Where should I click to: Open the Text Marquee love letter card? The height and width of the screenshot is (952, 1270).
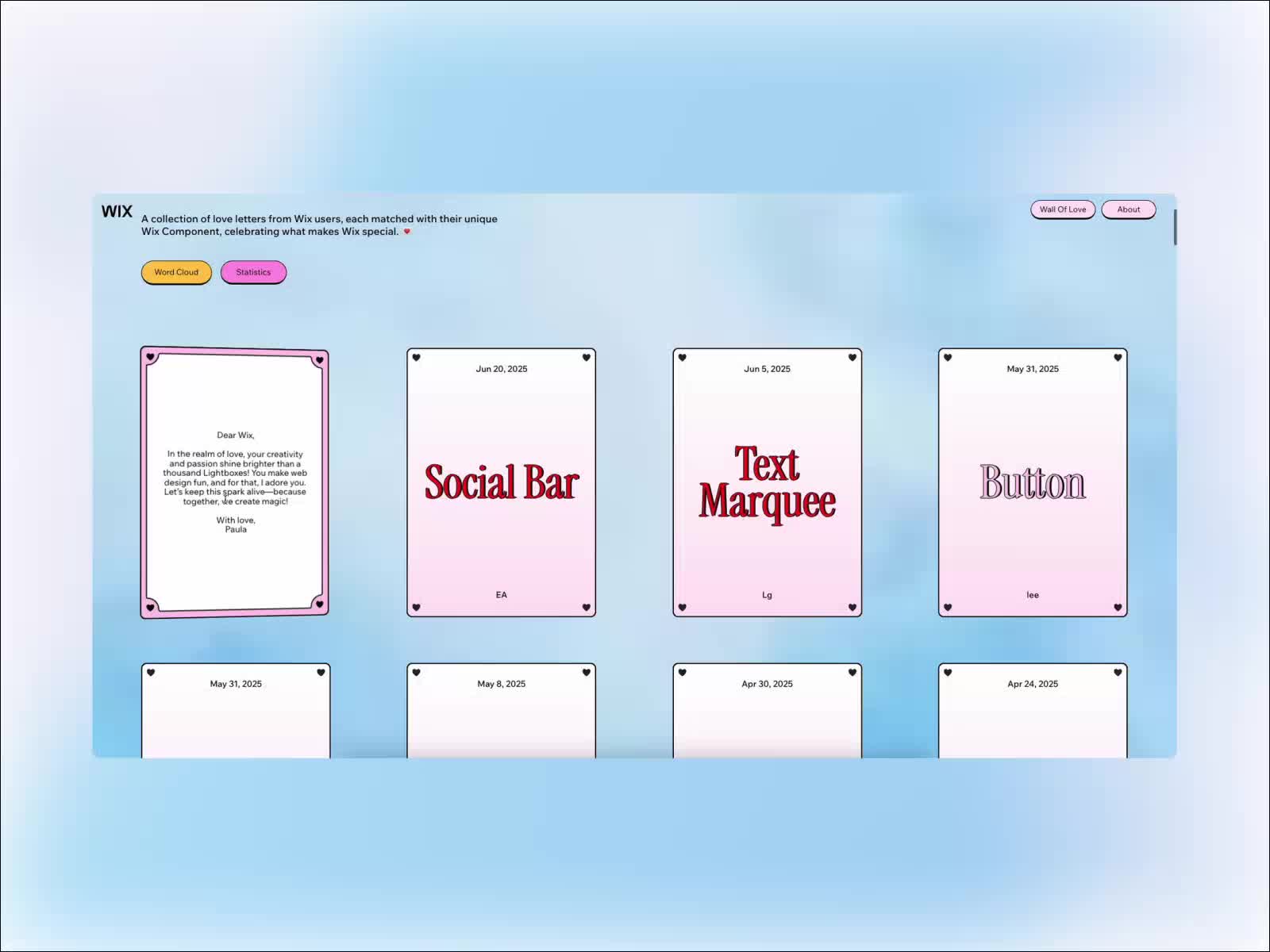click(767, 482)
